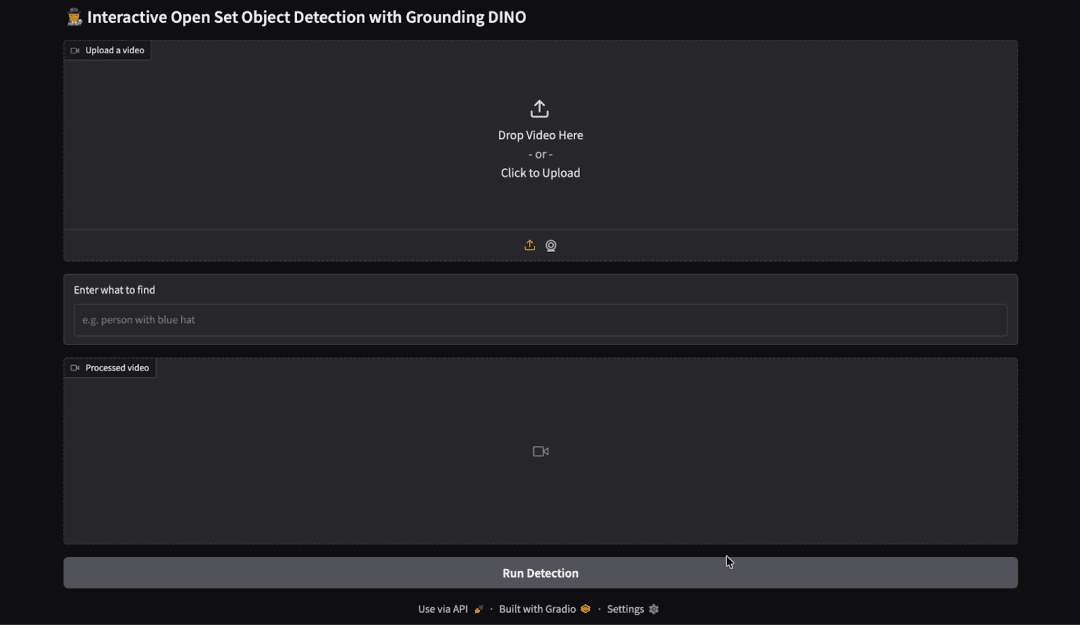Click the Click to Upload text
This screenshot has height=625, width=1080.
coord(540,173)
